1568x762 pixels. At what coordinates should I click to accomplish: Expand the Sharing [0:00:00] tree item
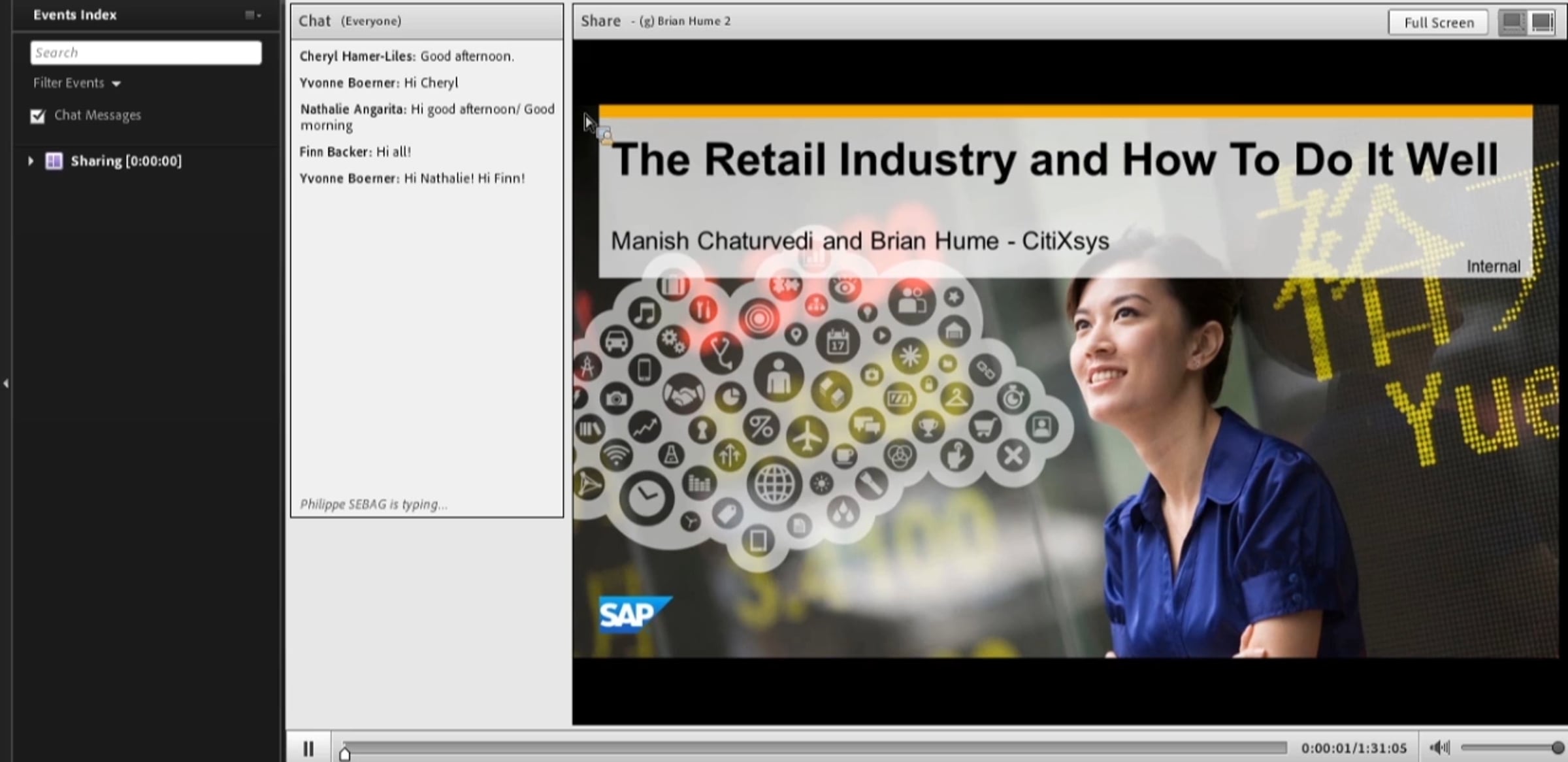(30, 161)
